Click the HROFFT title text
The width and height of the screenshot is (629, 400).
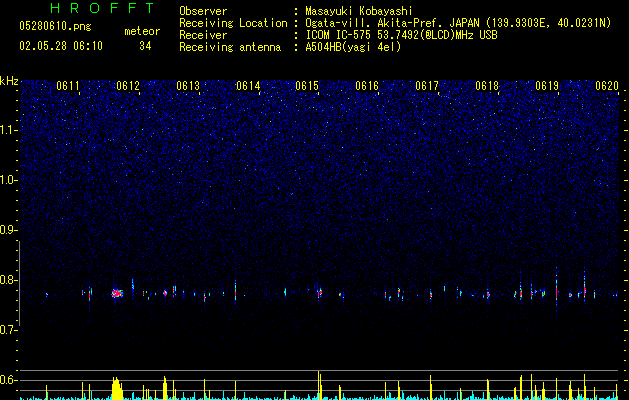(x=103, y=8)
